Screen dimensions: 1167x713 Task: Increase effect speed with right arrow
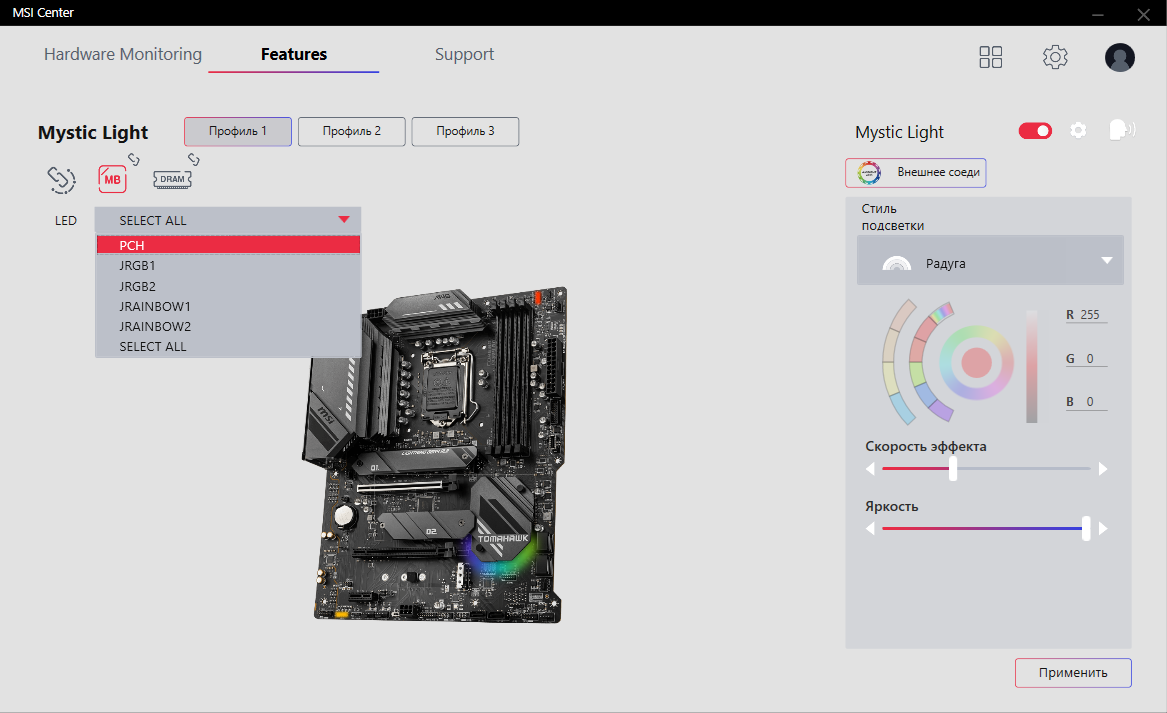[1103, 469]
